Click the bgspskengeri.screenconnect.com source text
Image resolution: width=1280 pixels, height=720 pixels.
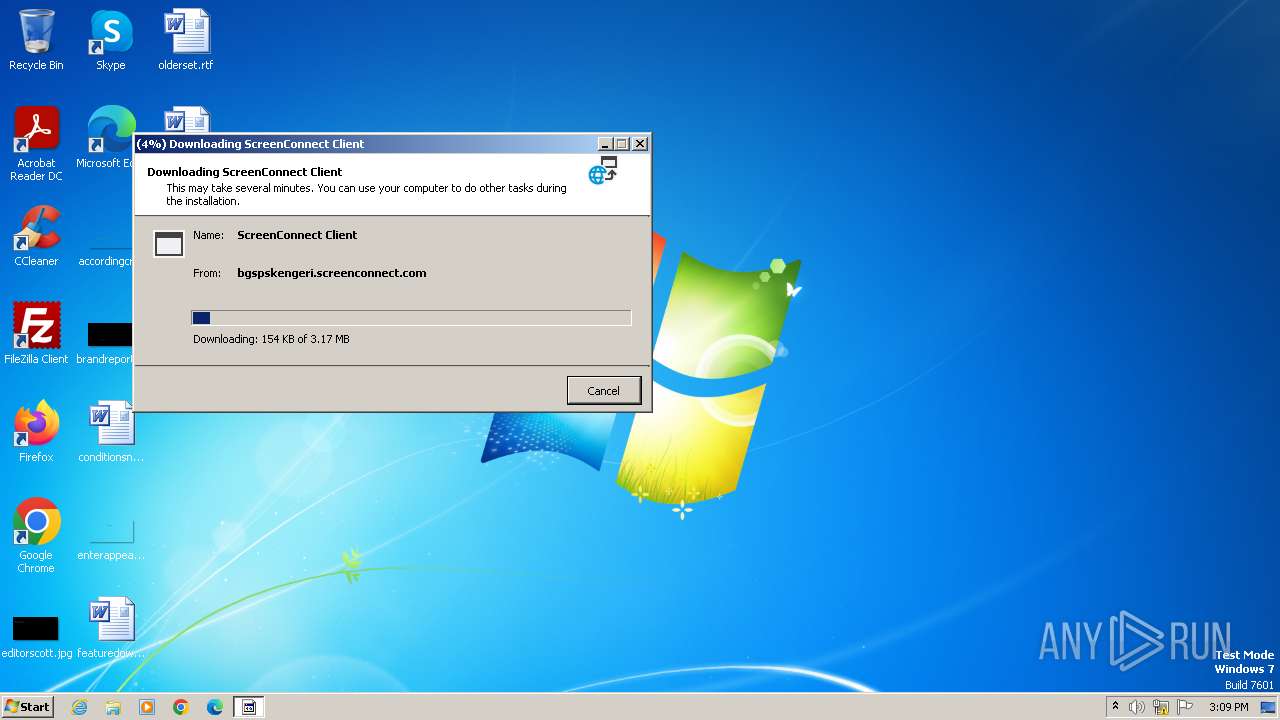[332, 273]
